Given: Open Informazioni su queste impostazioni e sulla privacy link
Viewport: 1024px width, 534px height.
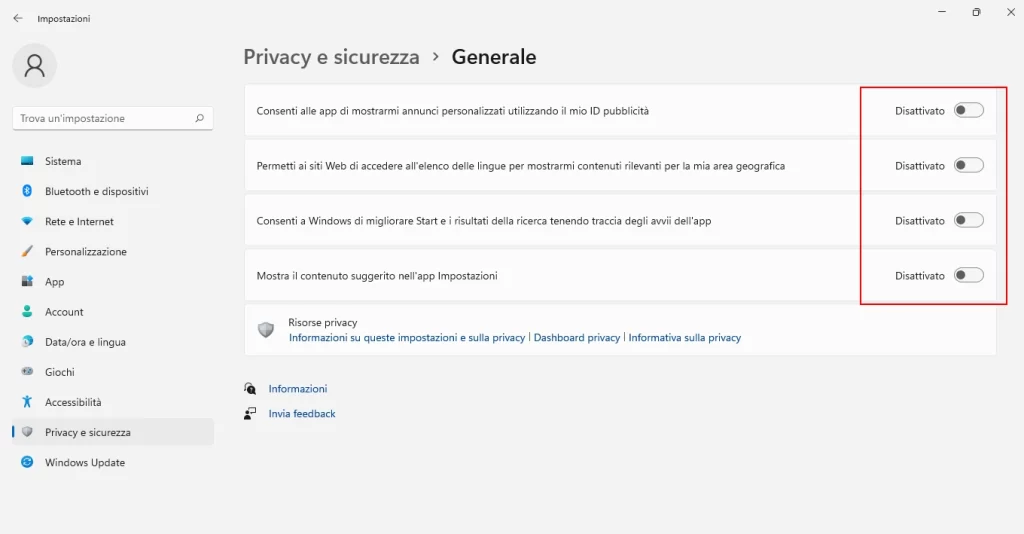Looking at the screenshot, I should (407, 338).
